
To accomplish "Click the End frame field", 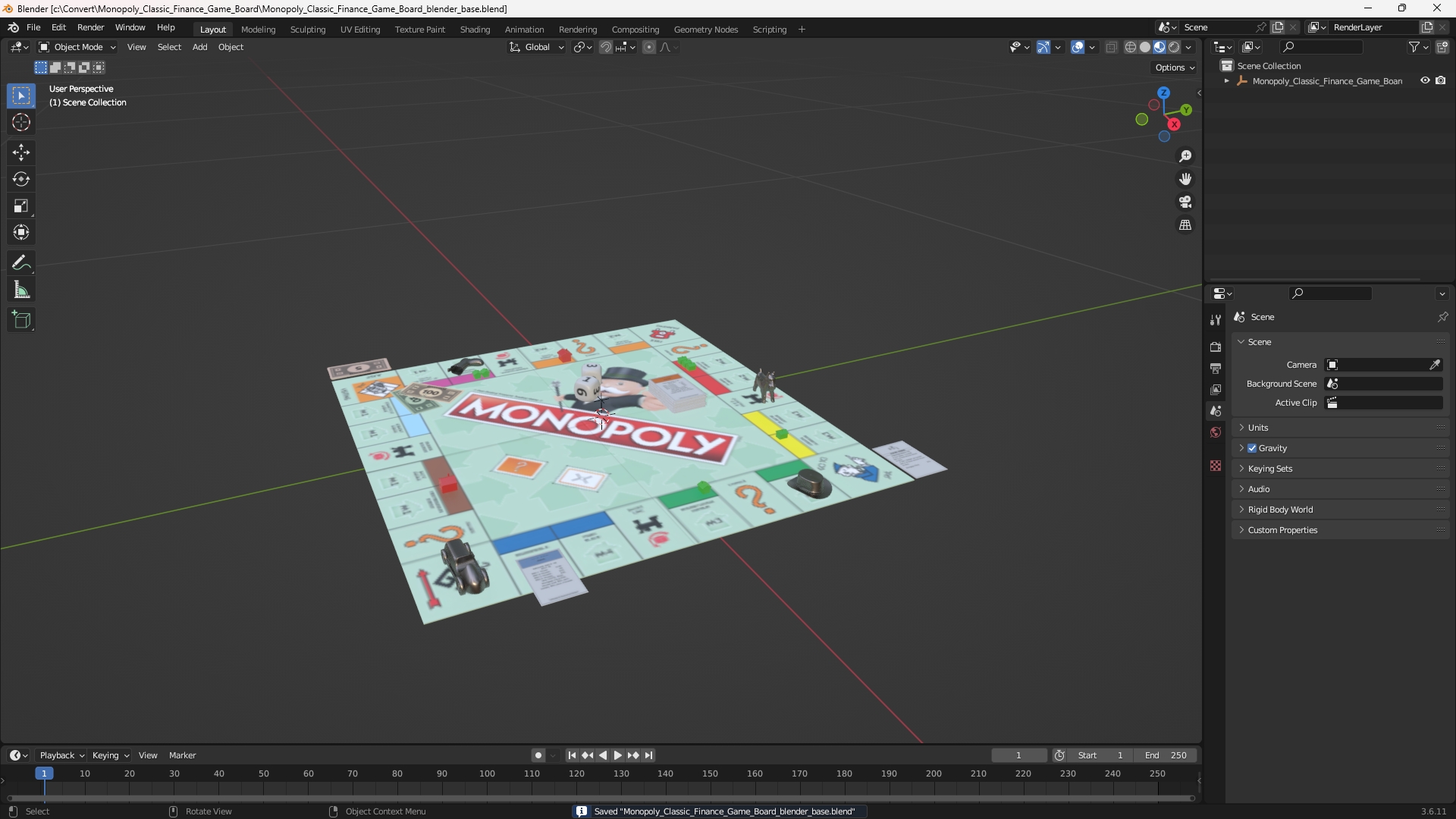I will pos(1166,755).
